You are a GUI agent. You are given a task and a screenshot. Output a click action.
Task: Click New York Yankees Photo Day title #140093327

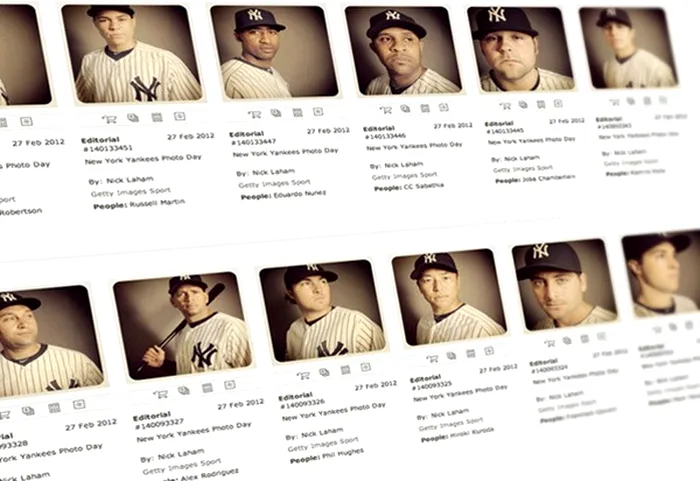click(194, 432)
